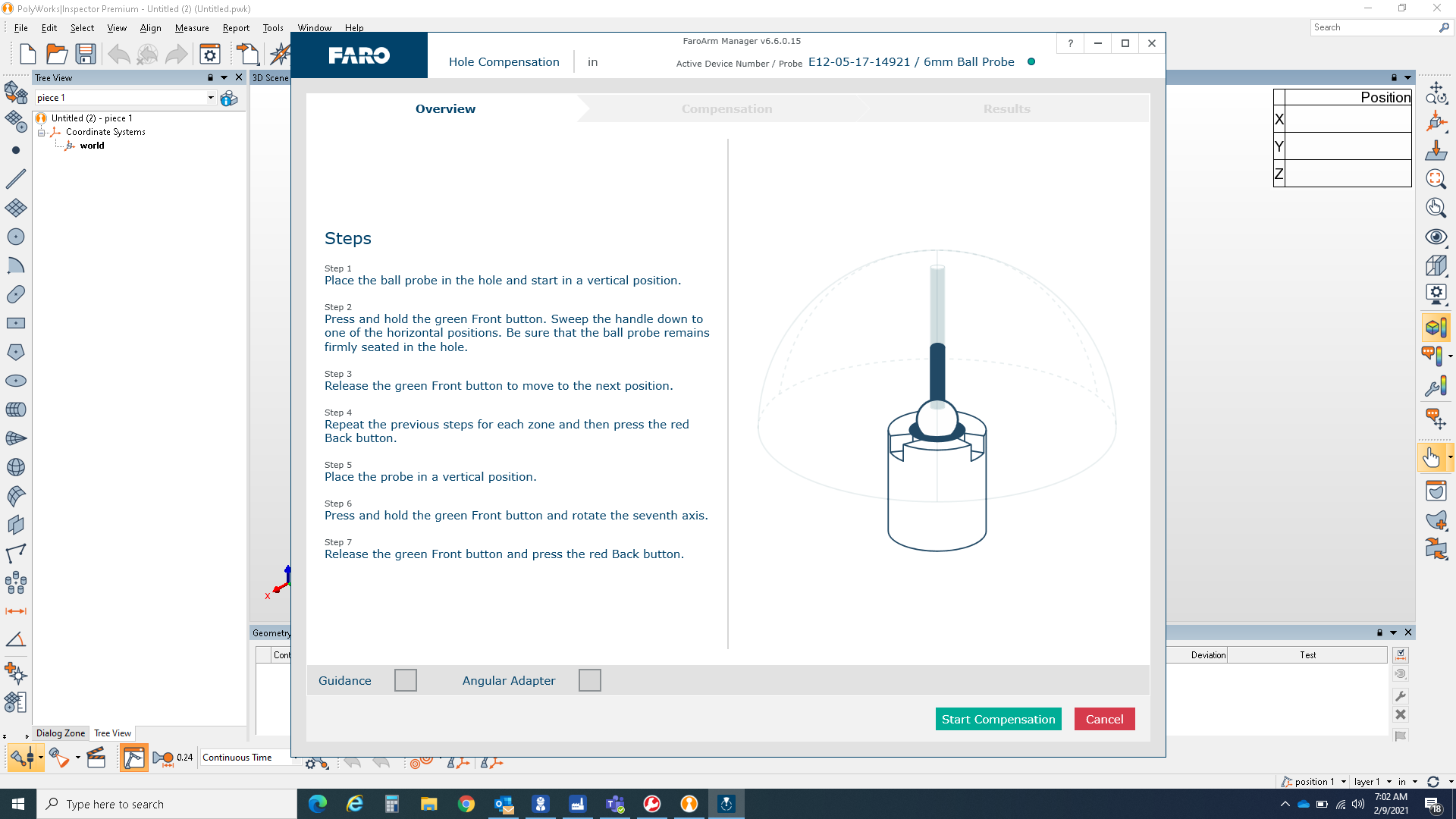Click the colored cube color map toggle
1456x819 pixels.
pos(1436,328)
